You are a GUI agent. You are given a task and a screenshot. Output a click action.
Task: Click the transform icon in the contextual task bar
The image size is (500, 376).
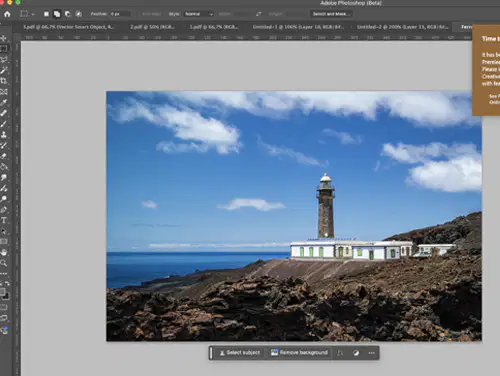click(340, 353)
